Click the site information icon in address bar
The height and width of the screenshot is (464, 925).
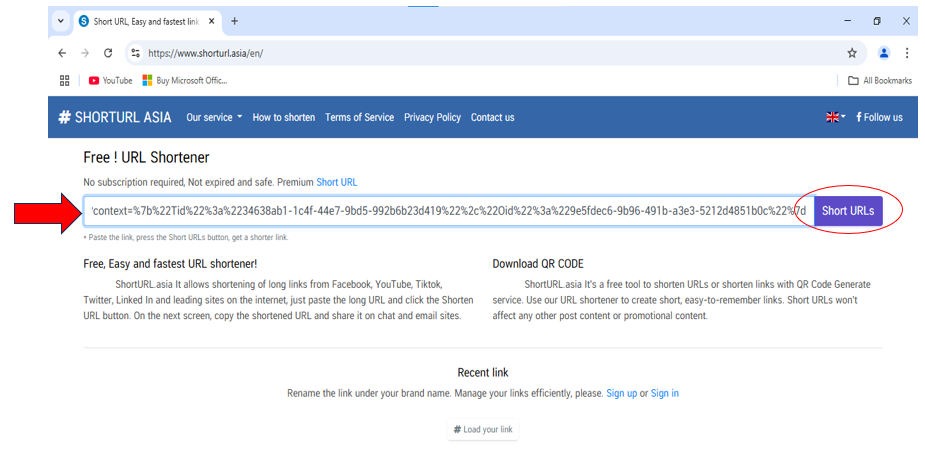click(136, 53)
